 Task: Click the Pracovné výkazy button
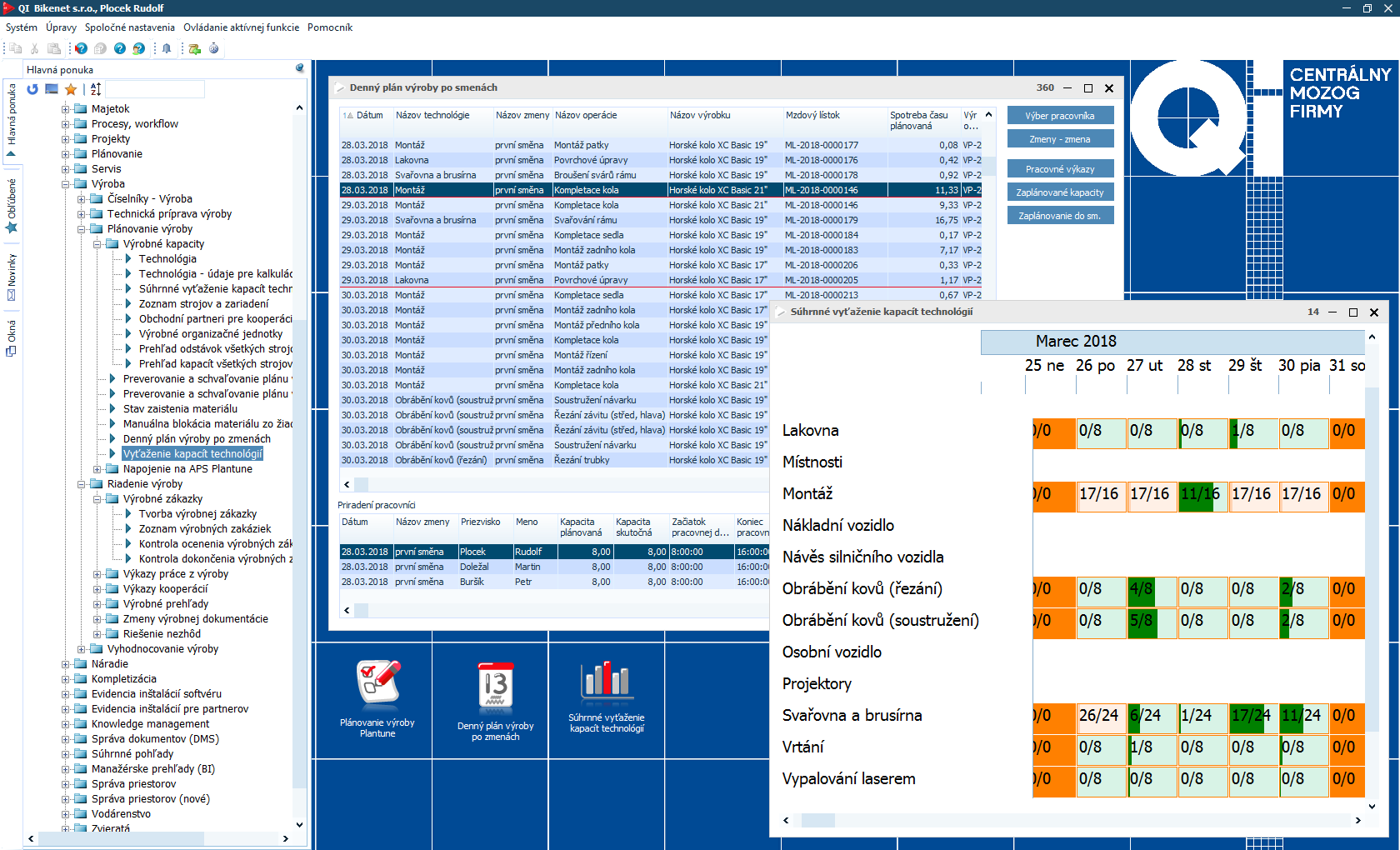click(x=1060, y=169)
